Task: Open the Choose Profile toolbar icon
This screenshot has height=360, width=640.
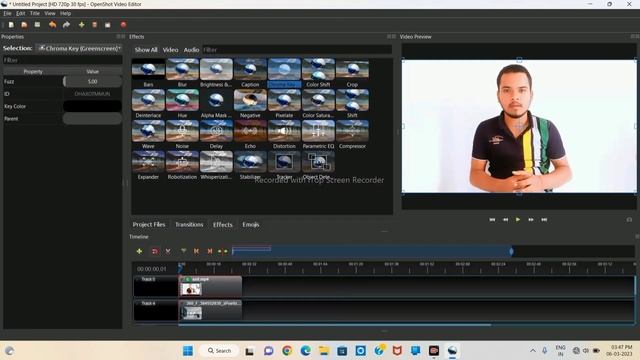Action: click(95, 25)
